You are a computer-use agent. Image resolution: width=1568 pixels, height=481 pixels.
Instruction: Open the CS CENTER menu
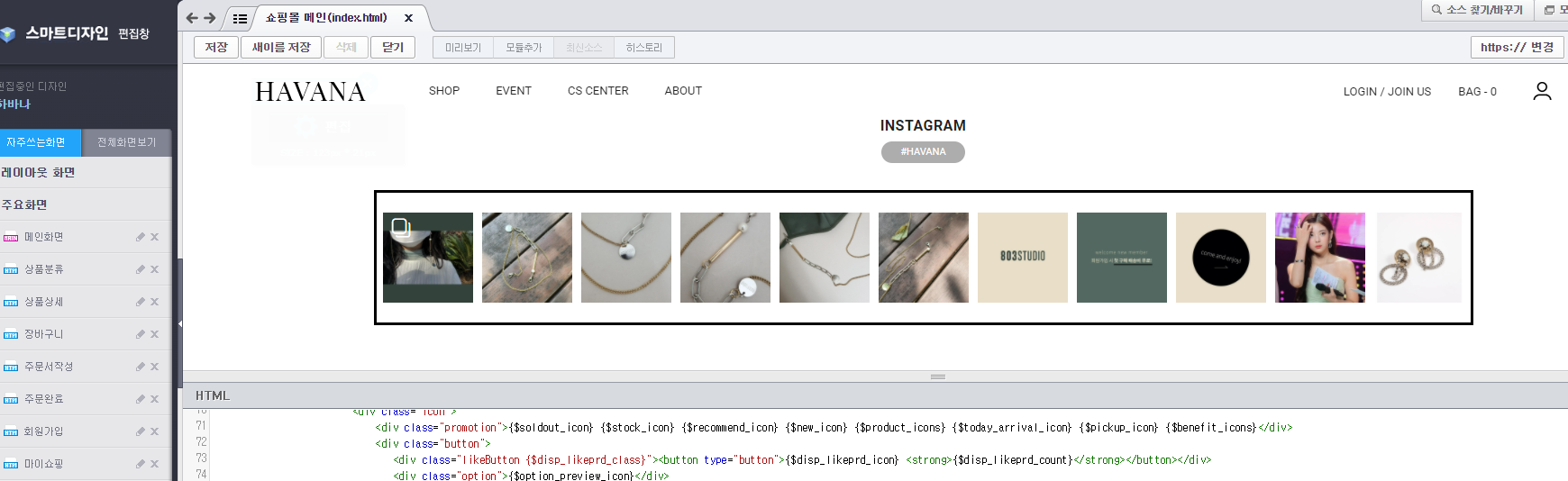(x=598, y=91)
